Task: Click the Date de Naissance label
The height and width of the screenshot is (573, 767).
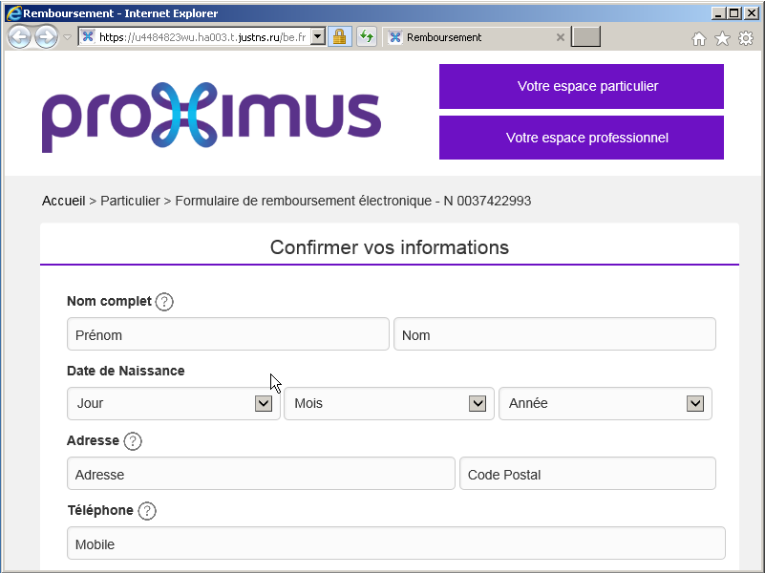Action: point(126,371)
